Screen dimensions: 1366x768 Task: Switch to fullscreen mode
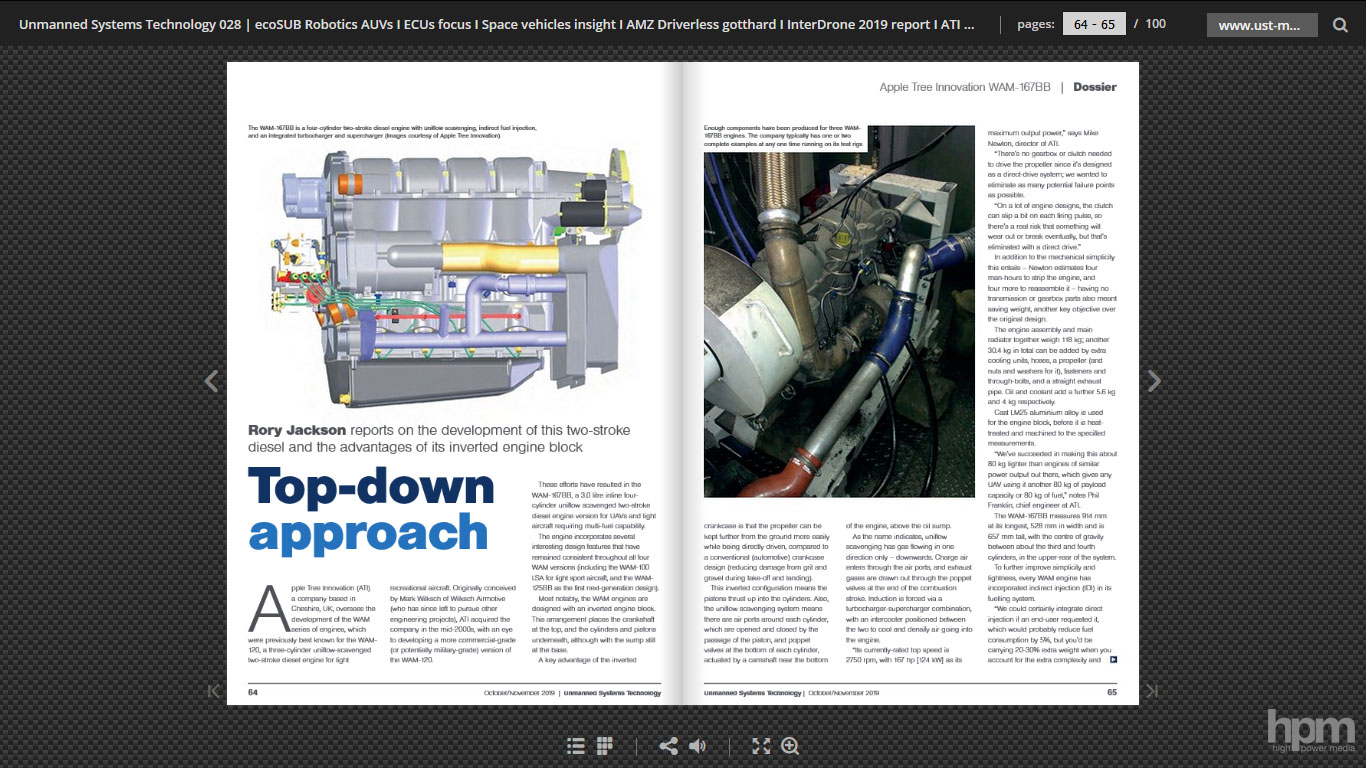pos(761,746)
